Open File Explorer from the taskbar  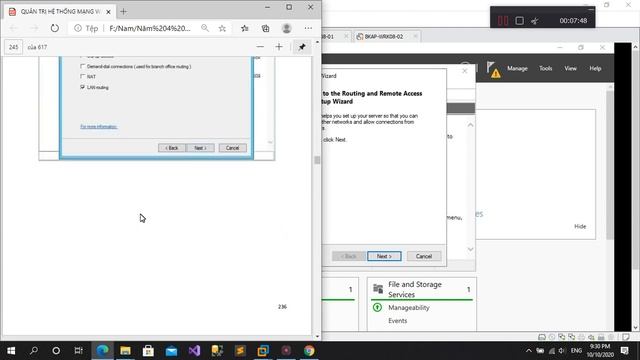pyautogui.click(x=125, y=351)
